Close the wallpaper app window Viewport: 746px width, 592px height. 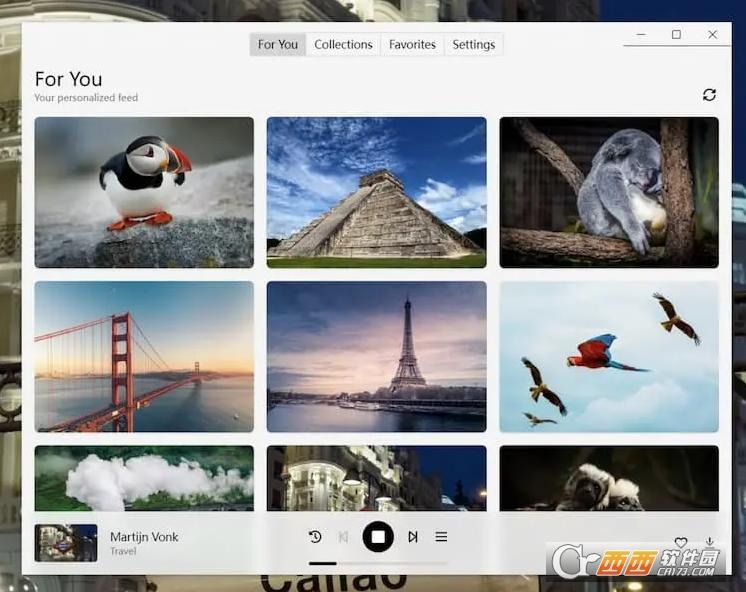tap(712, 34)
